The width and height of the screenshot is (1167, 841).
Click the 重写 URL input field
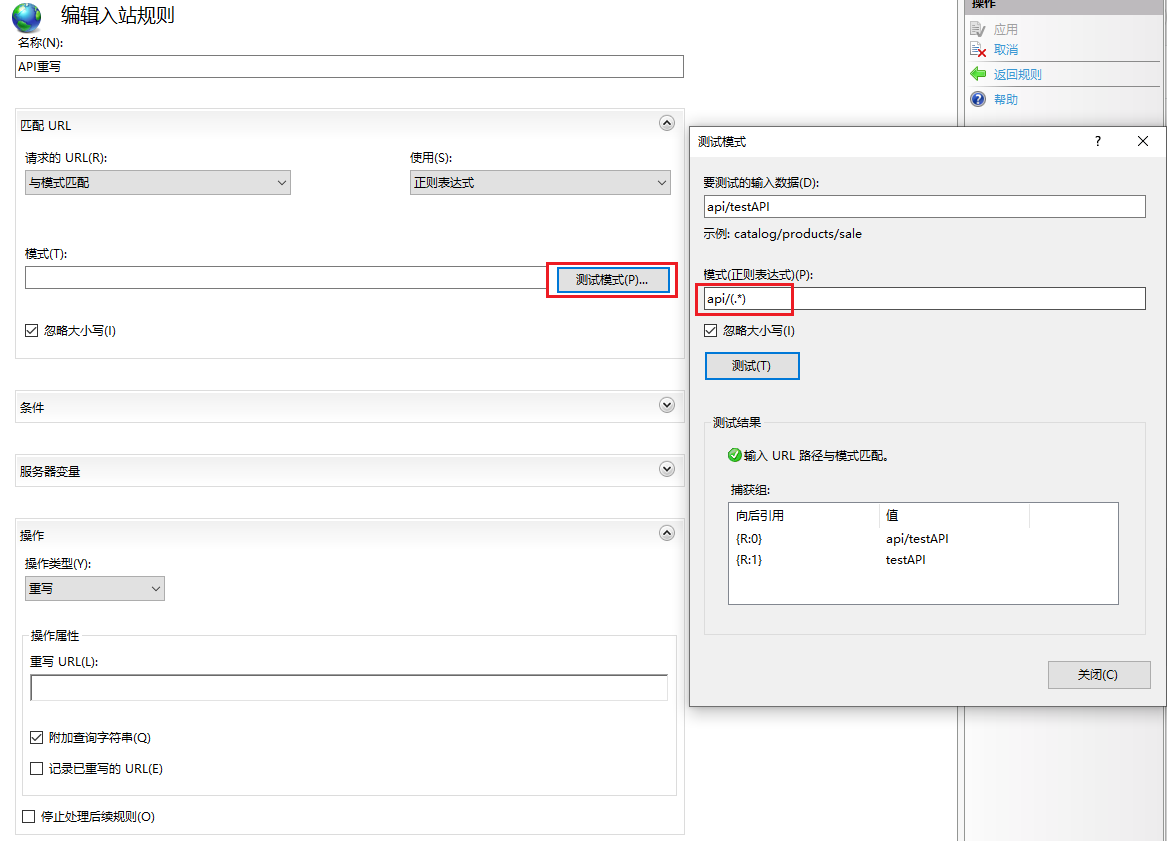(x=349, y=688)
